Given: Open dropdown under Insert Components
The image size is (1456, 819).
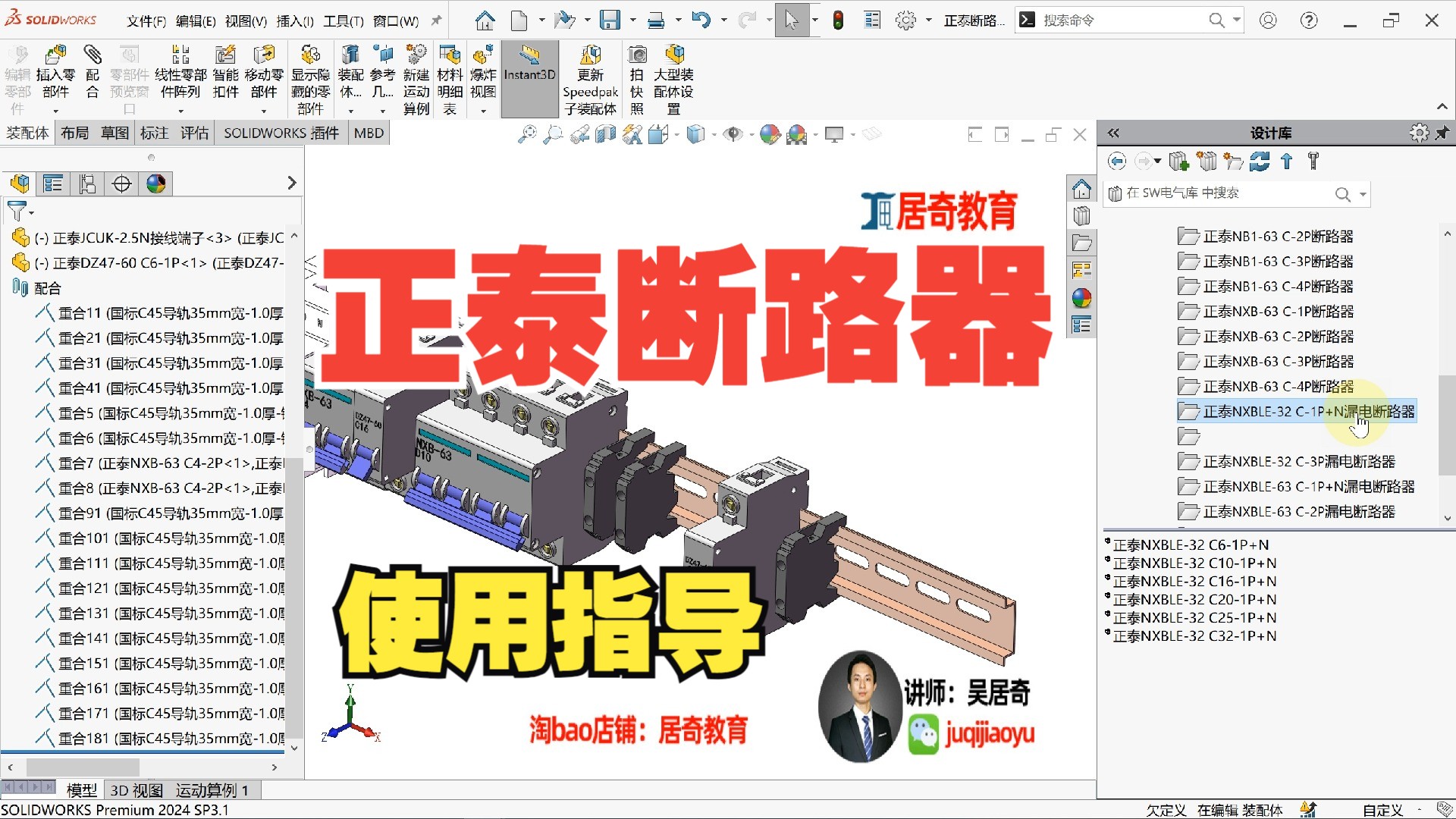Looking at the screenshot, I should tap(55, 111).
